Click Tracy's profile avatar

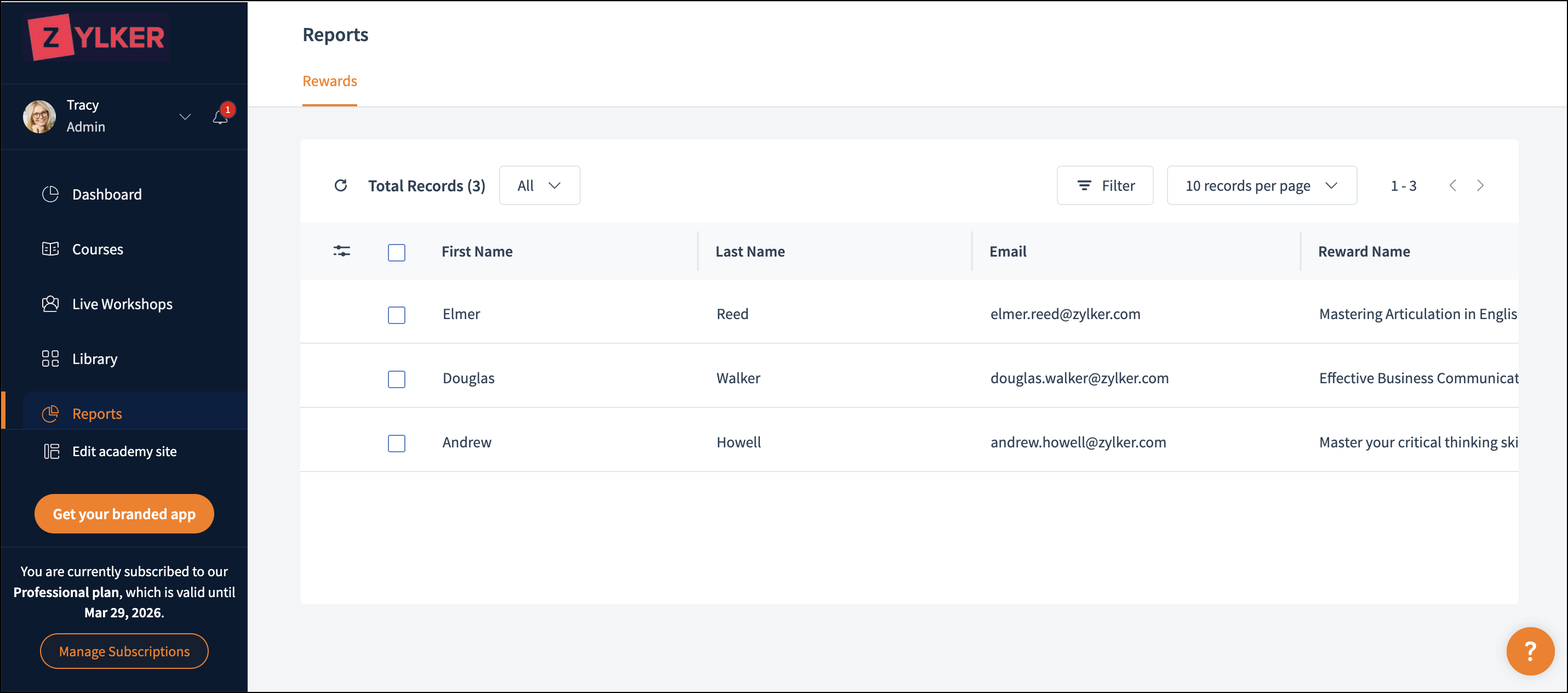[x=39, y=116]
